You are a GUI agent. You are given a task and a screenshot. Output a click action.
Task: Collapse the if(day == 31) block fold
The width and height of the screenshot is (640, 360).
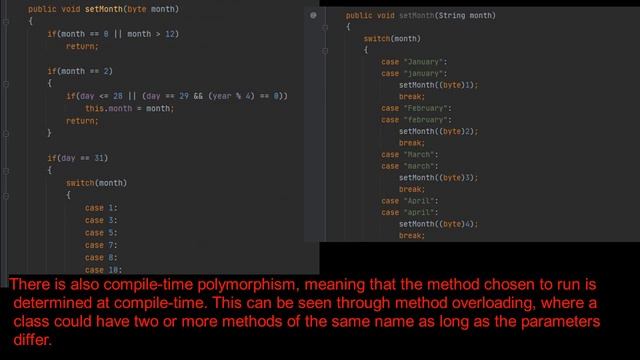point(6,171)
